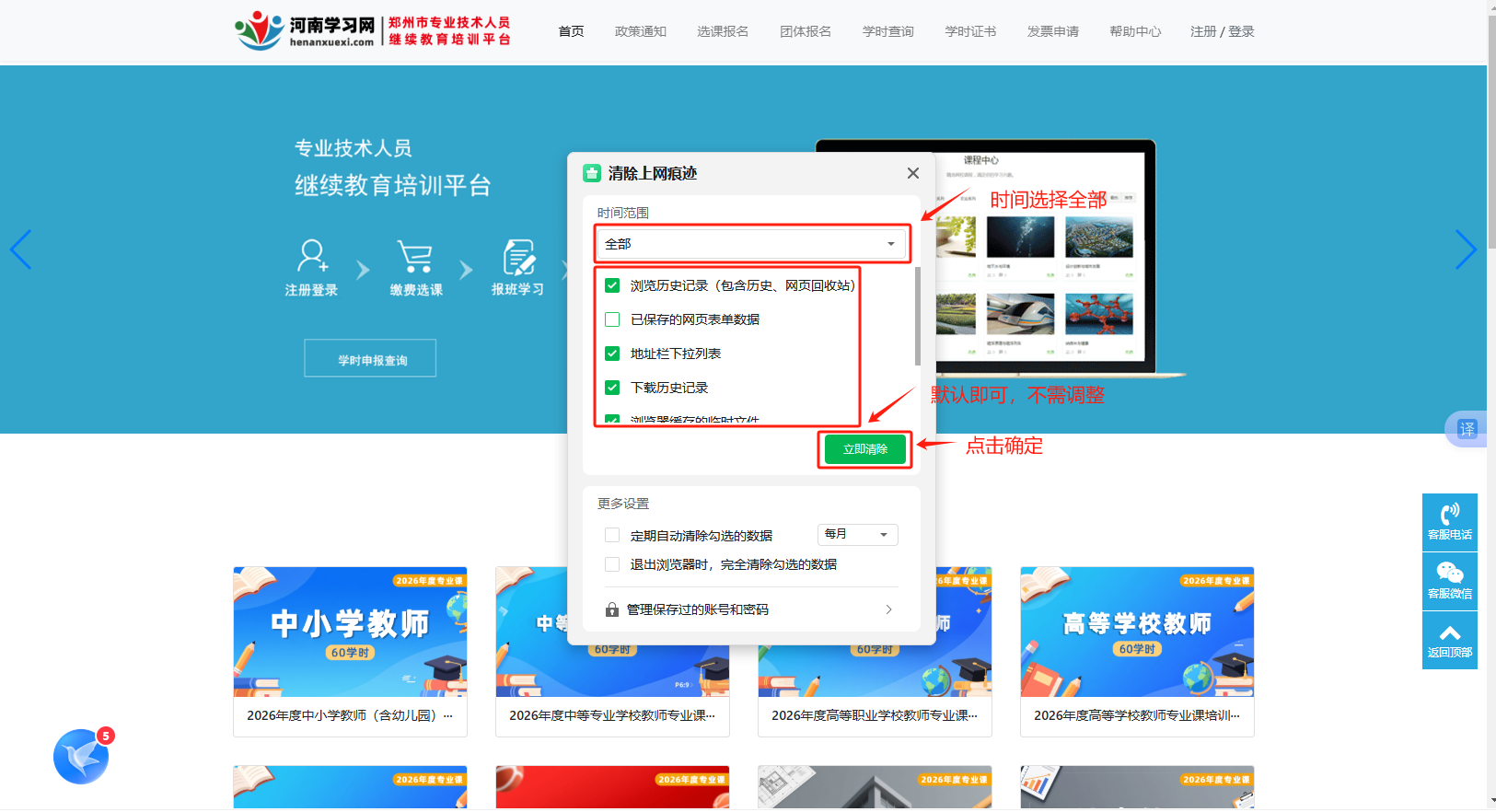Image resolution: width=1496 pixels, height=812 pixels.
Task: Click the translate 译 floating icon
Action: click(1467, 429)
